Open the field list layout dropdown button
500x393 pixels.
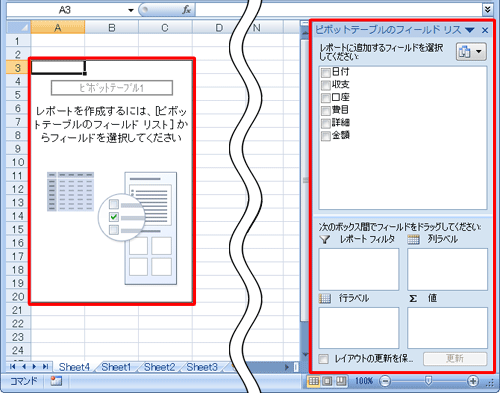pos(471,52)
